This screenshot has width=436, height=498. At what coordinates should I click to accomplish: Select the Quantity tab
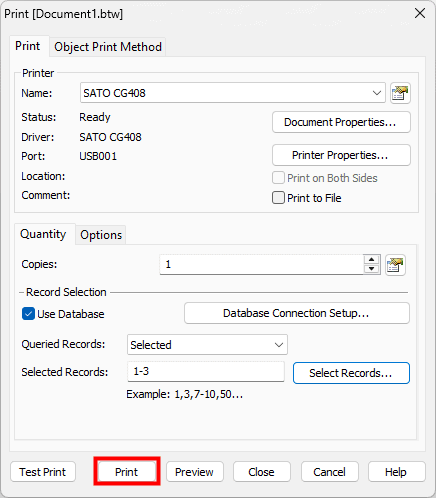click(x=43, y=234)
